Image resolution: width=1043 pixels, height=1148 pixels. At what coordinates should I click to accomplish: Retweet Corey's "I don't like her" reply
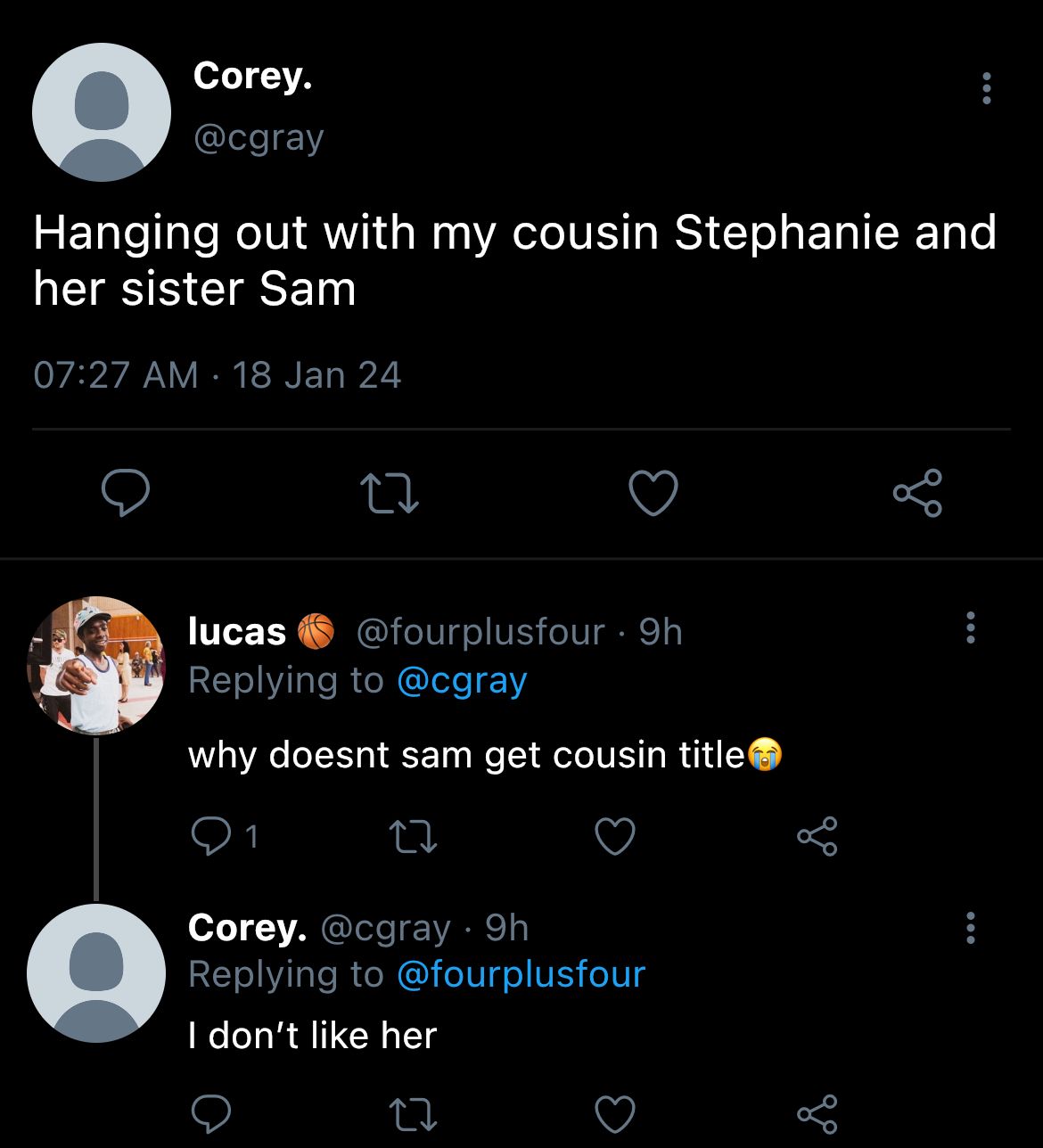[x=414, y=1112]
